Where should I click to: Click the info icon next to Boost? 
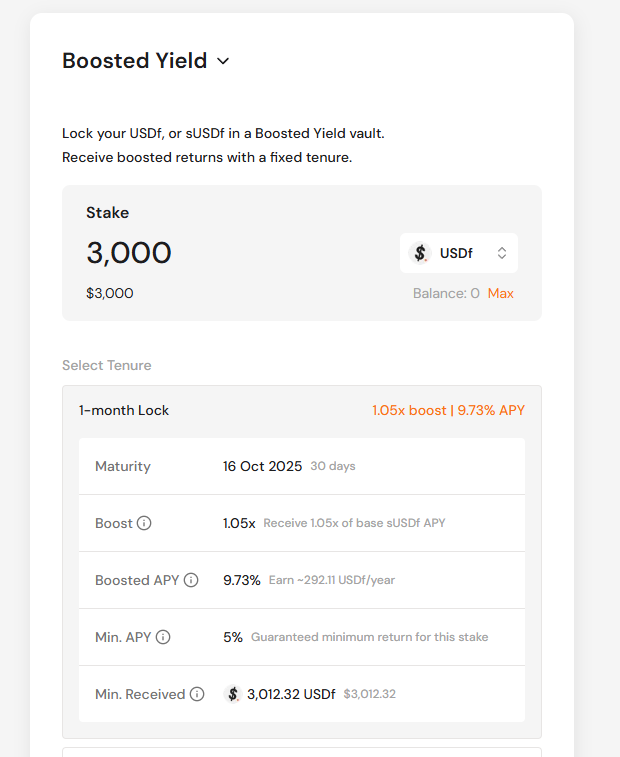[x=144, y=523]
